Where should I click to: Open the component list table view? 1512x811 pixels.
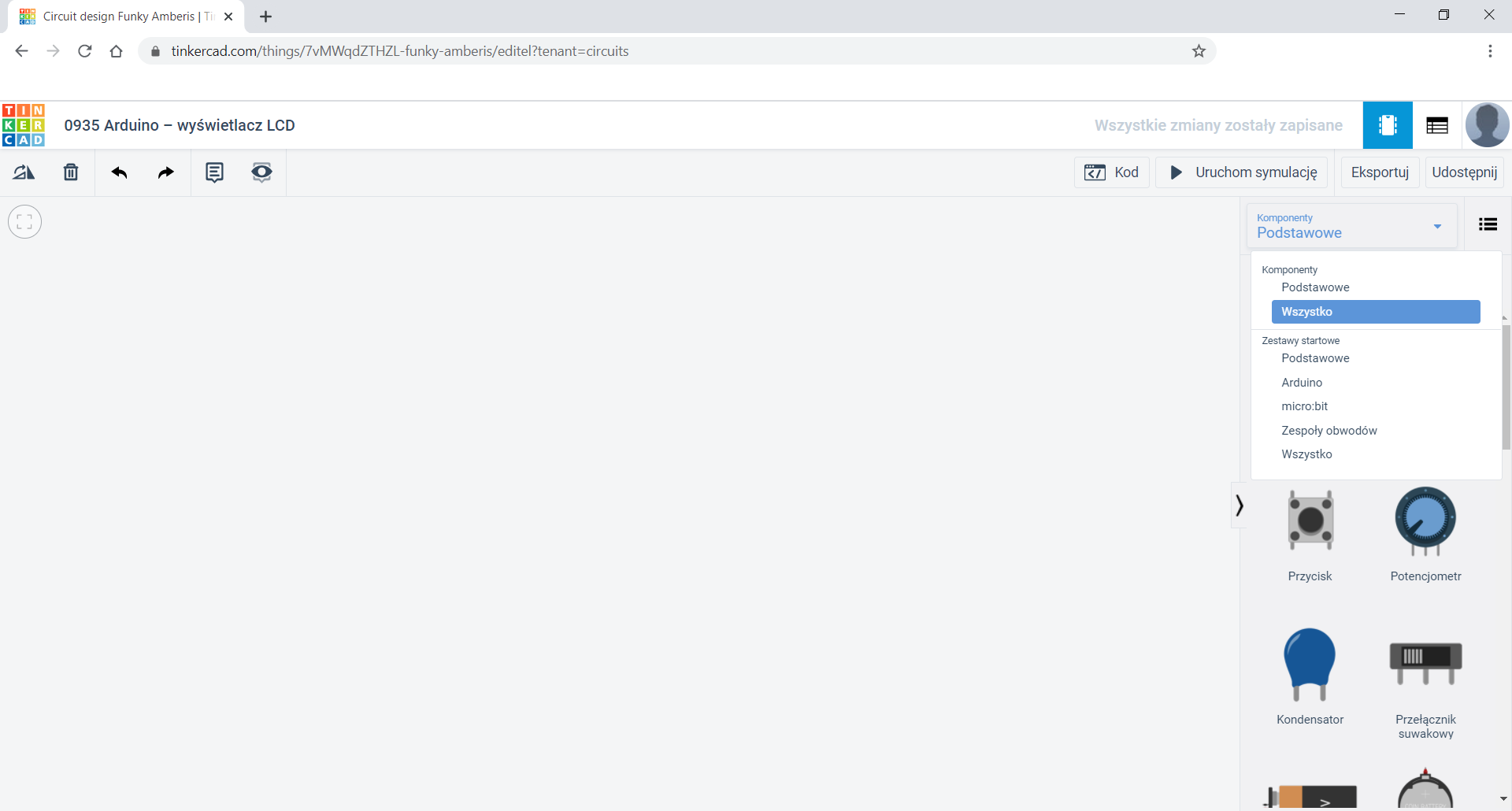point(1436,125)
